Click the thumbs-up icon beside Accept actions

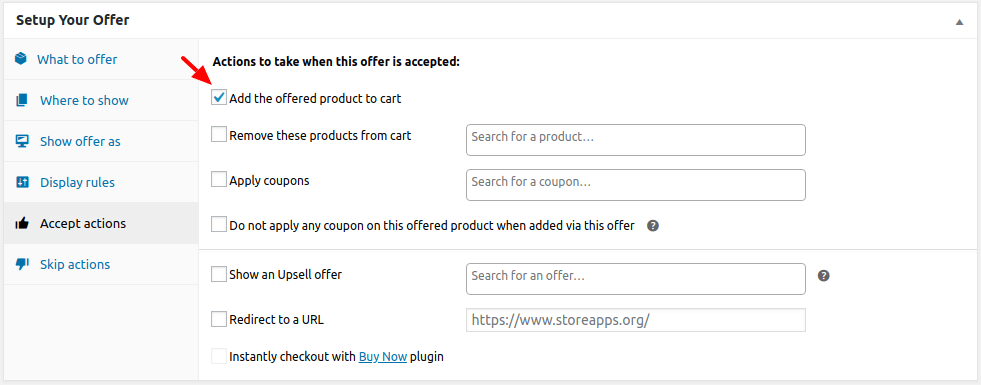click(23, 223)
